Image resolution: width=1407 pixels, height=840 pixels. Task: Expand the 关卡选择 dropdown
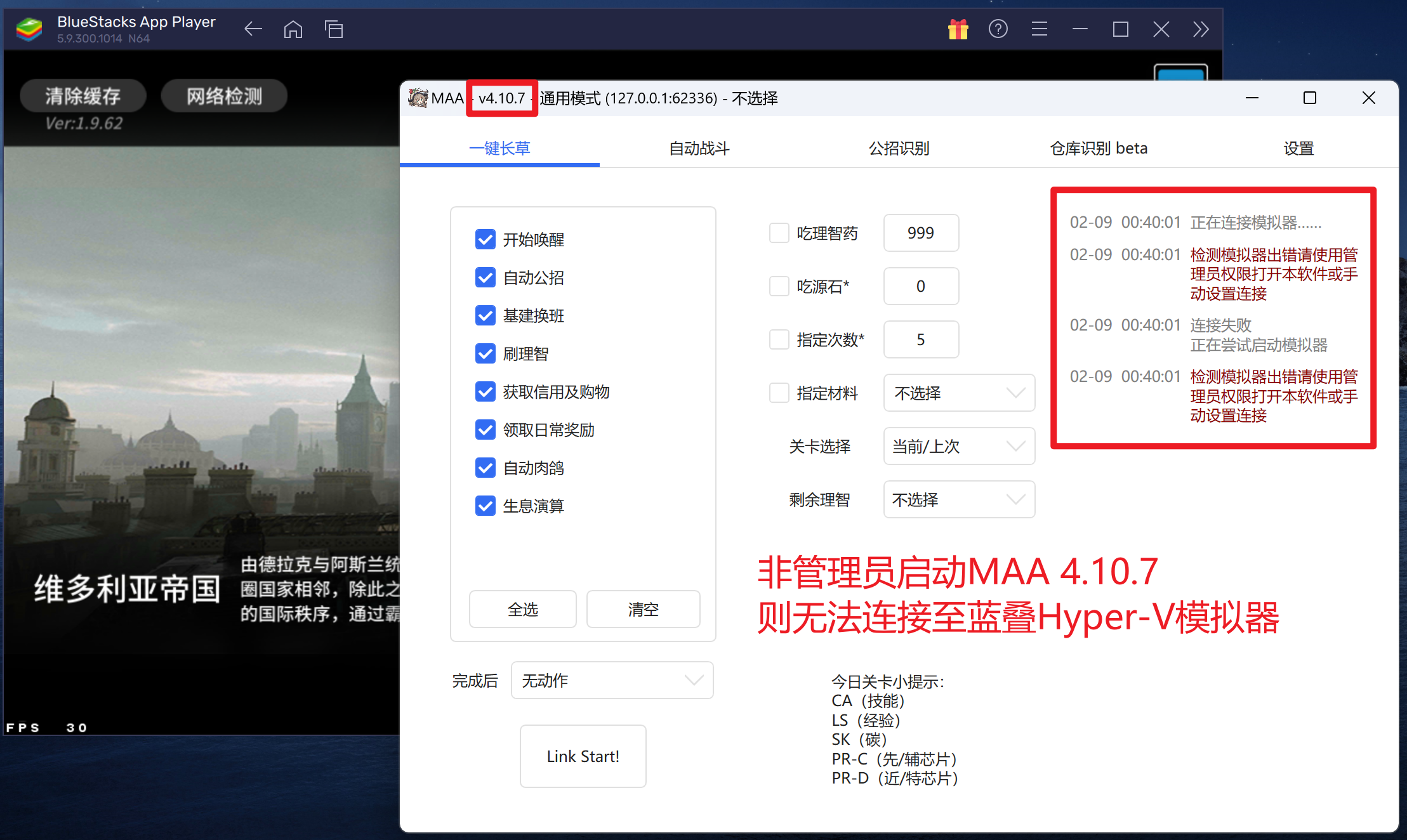(x=958, y=446)
